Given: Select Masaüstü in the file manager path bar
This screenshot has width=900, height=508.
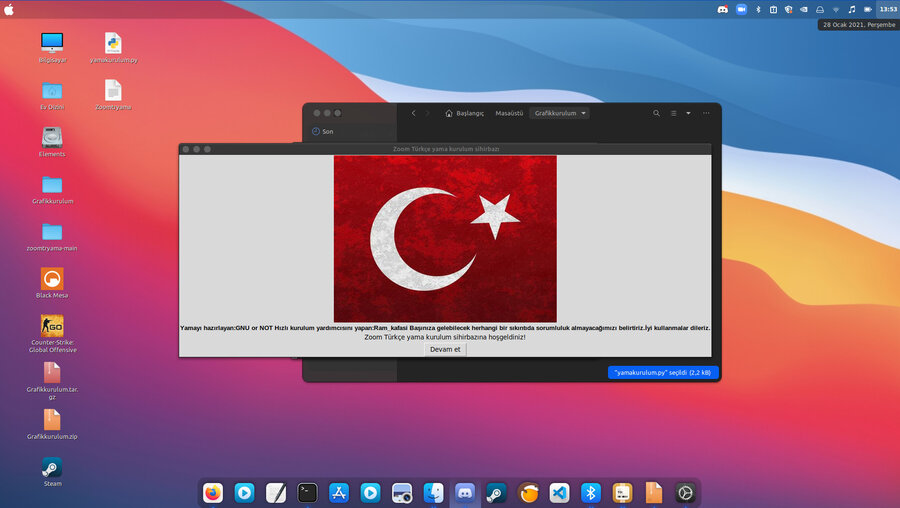Looking at the screenshot, I should 509,113.
